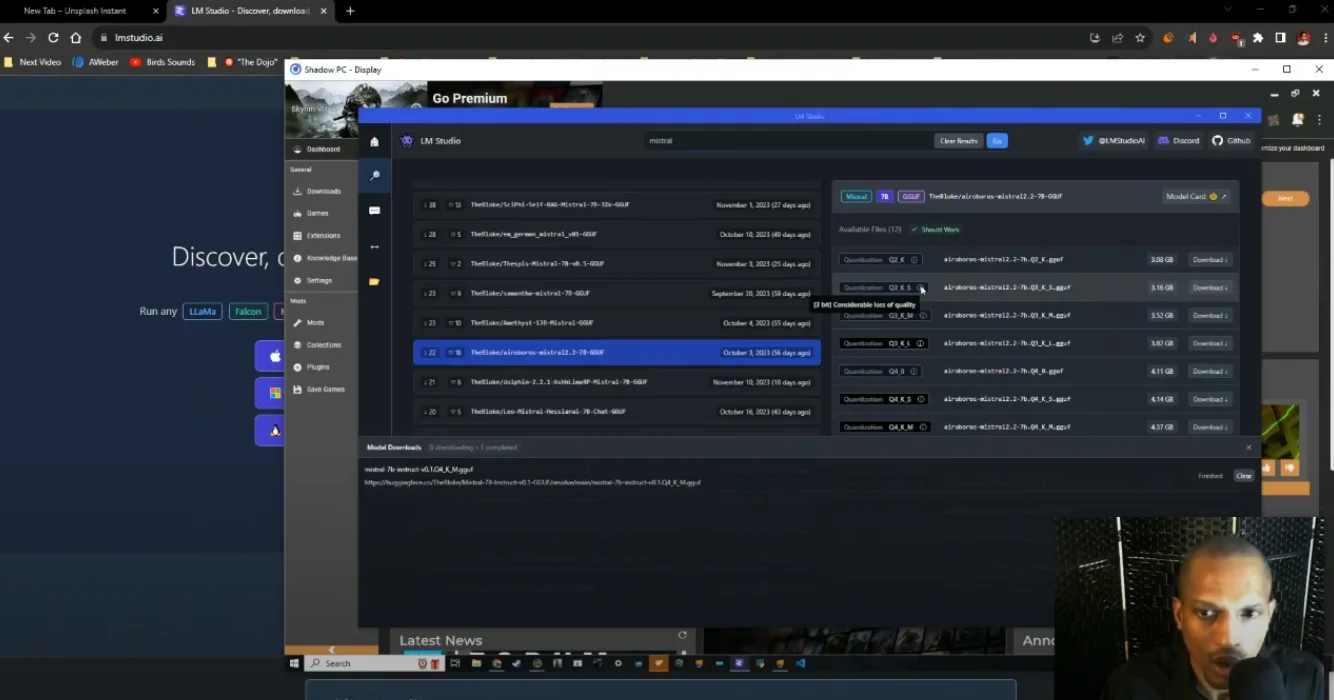
Task: Expand the Model Card for airoboros-mistral2.2
Action: [1196, 196]
